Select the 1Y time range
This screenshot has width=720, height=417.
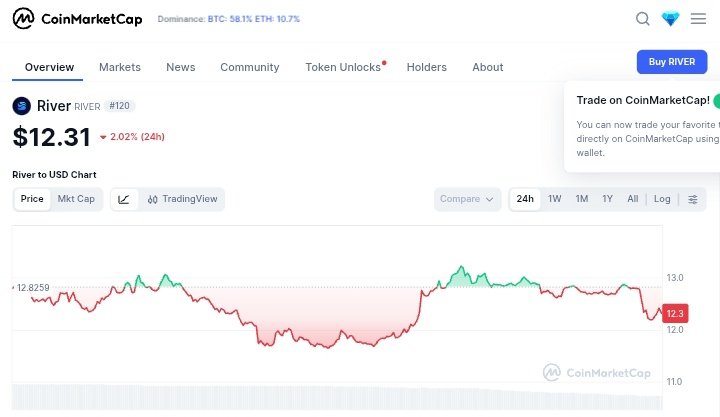tap(607, 199)
